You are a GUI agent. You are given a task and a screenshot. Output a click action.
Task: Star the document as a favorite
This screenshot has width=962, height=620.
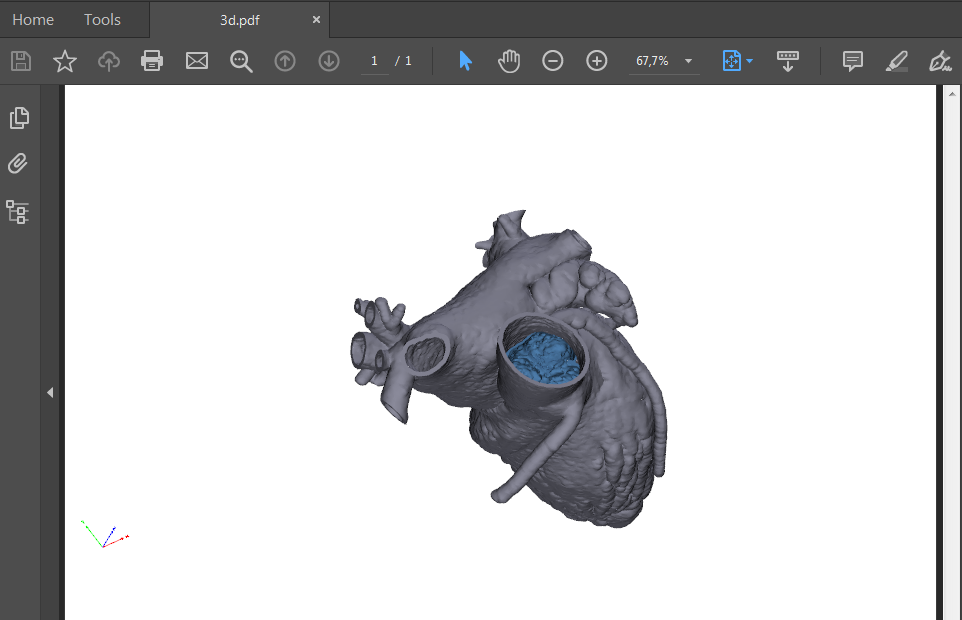[x=64, y=61]
